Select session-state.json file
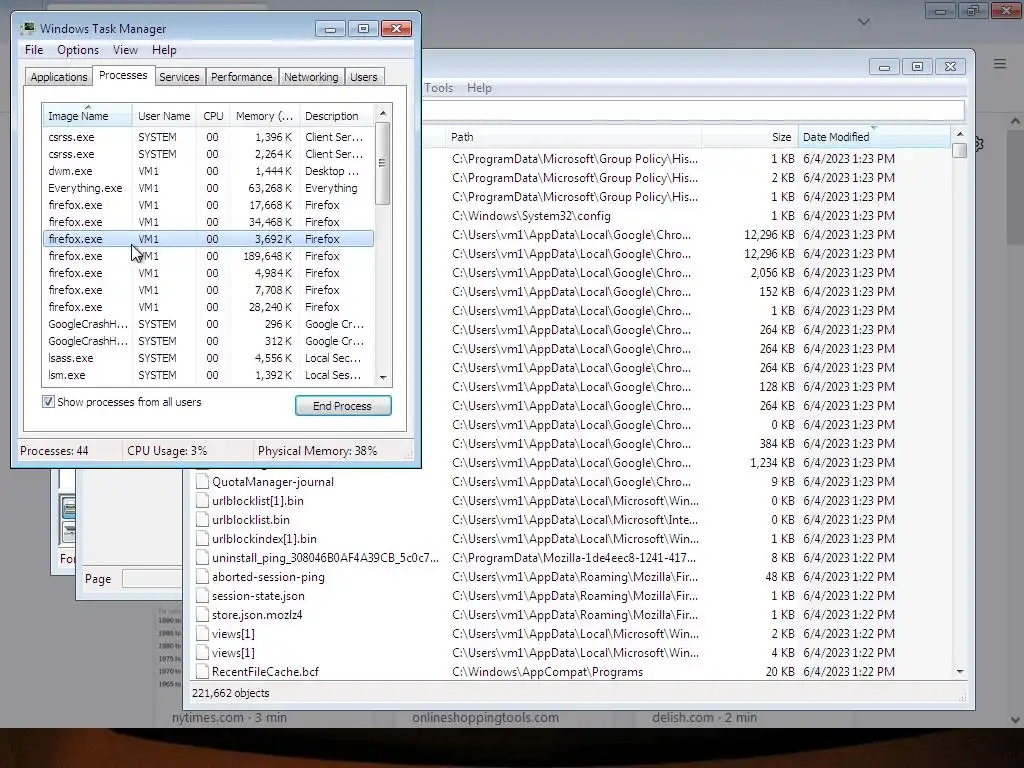Viewport: 1024px width, 768px height. [x=259, y=596]
